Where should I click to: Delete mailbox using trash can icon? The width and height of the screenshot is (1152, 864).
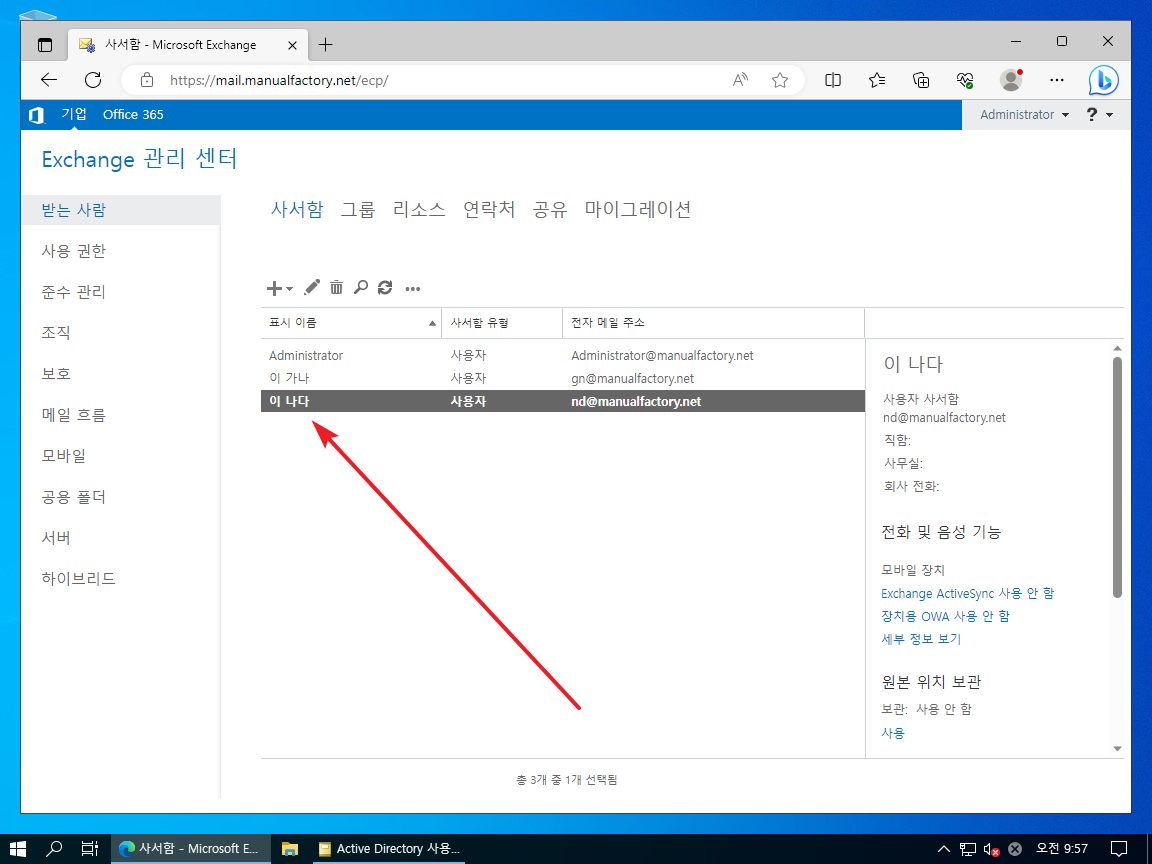(x=336, y=287)
